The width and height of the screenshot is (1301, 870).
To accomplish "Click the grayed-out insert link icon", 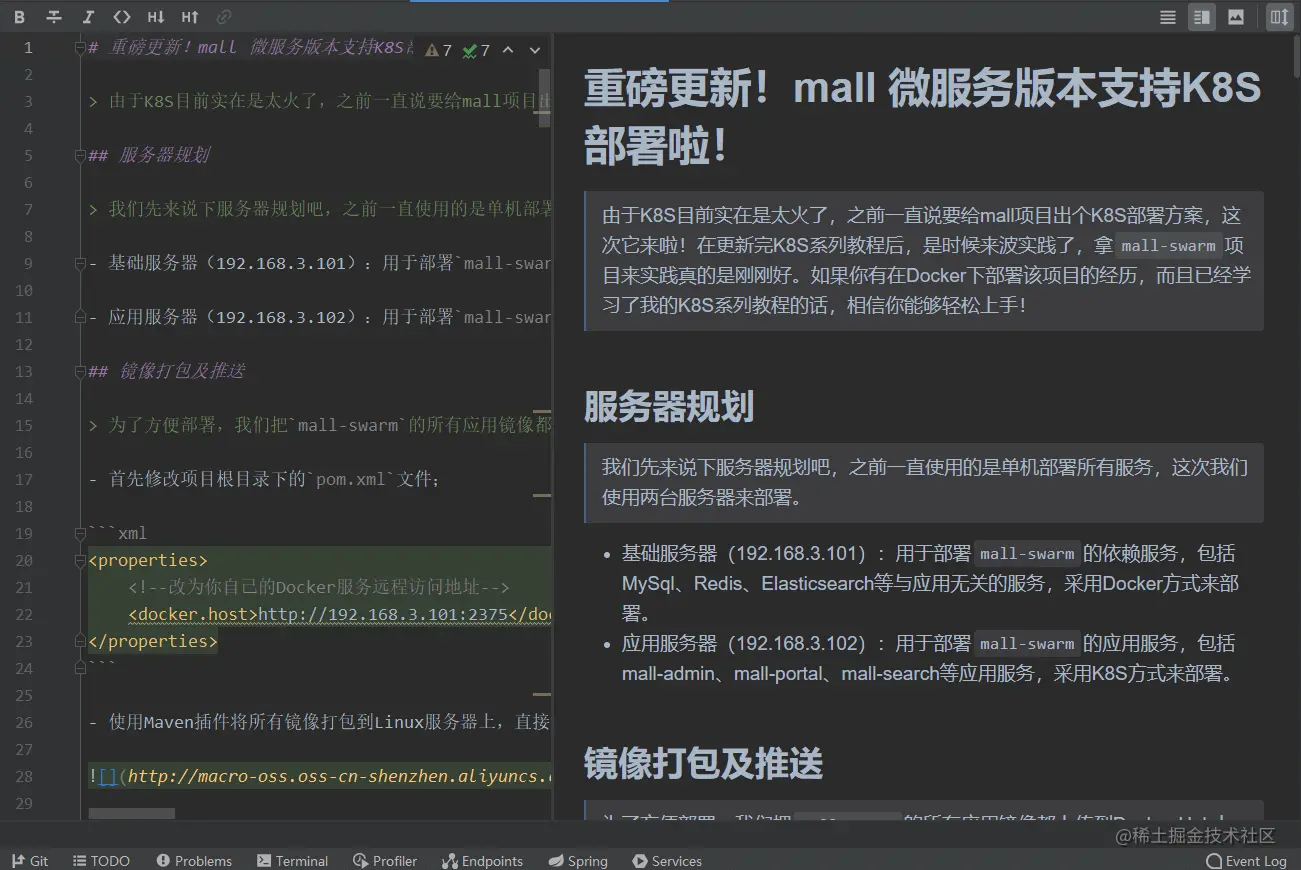I will [x=224, y=17].
